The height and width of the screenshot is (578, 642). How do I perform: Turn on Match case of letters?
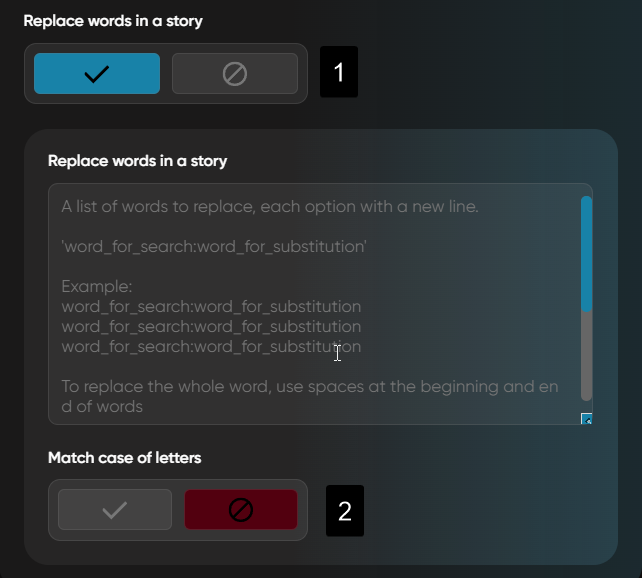[x=115, y=510]
